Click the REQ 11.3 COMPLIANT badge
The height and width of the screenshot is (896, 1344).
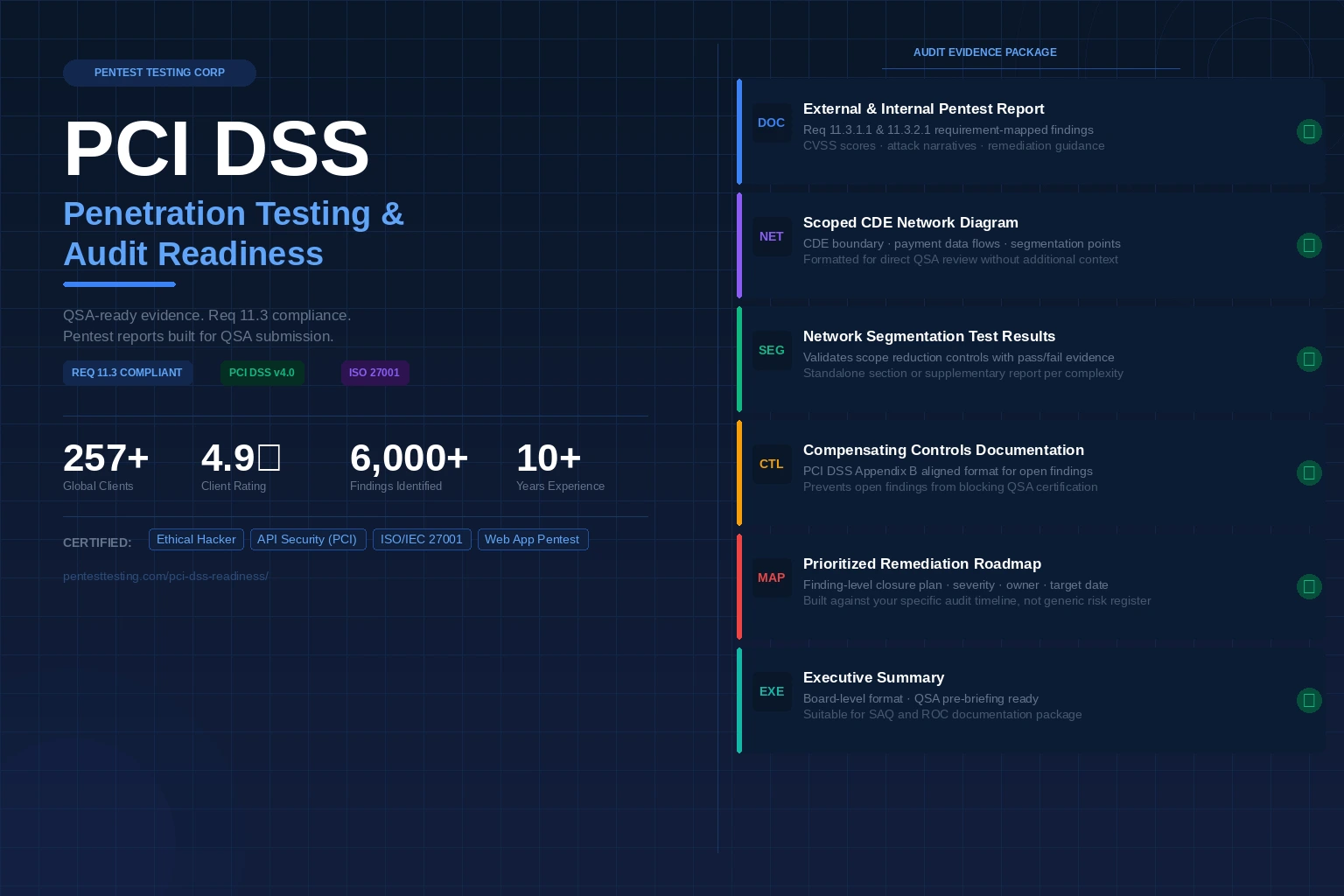click(128, 373)
